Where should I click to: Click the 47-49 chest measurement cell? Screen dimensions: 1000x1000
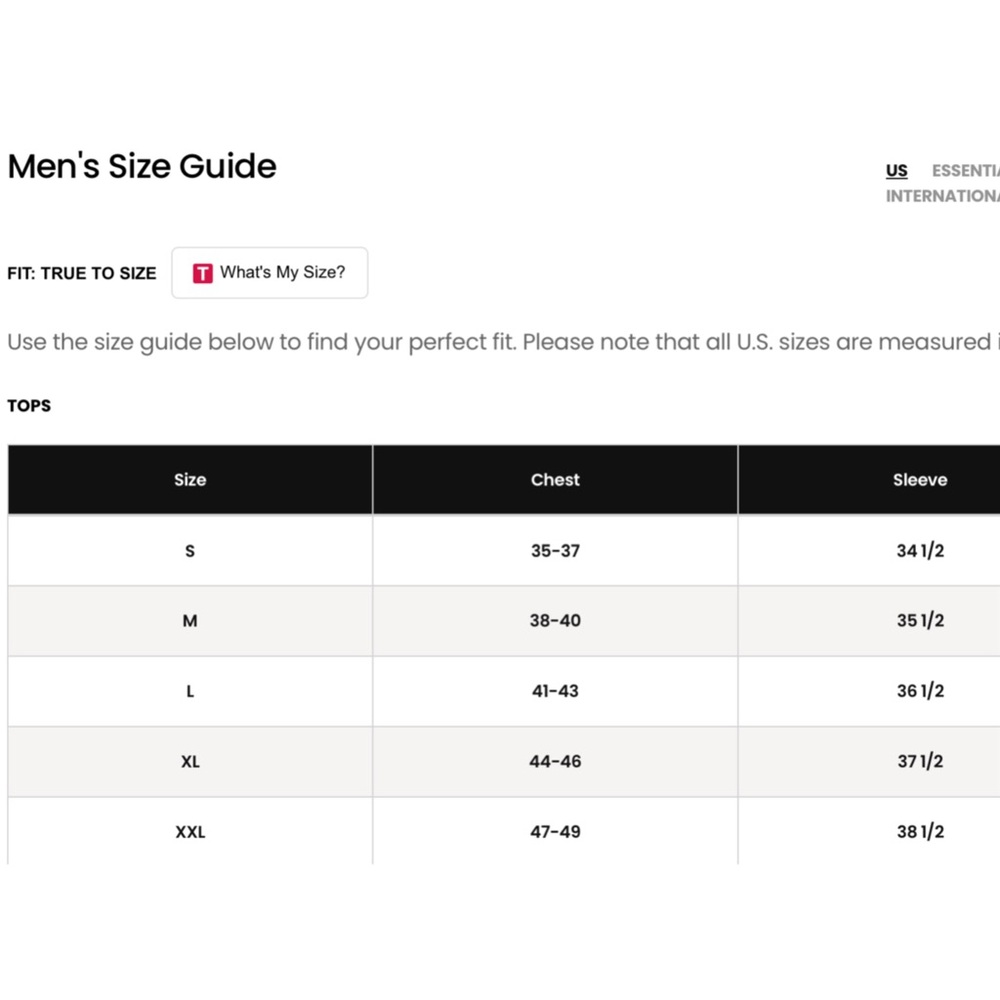tap(555, 832)
